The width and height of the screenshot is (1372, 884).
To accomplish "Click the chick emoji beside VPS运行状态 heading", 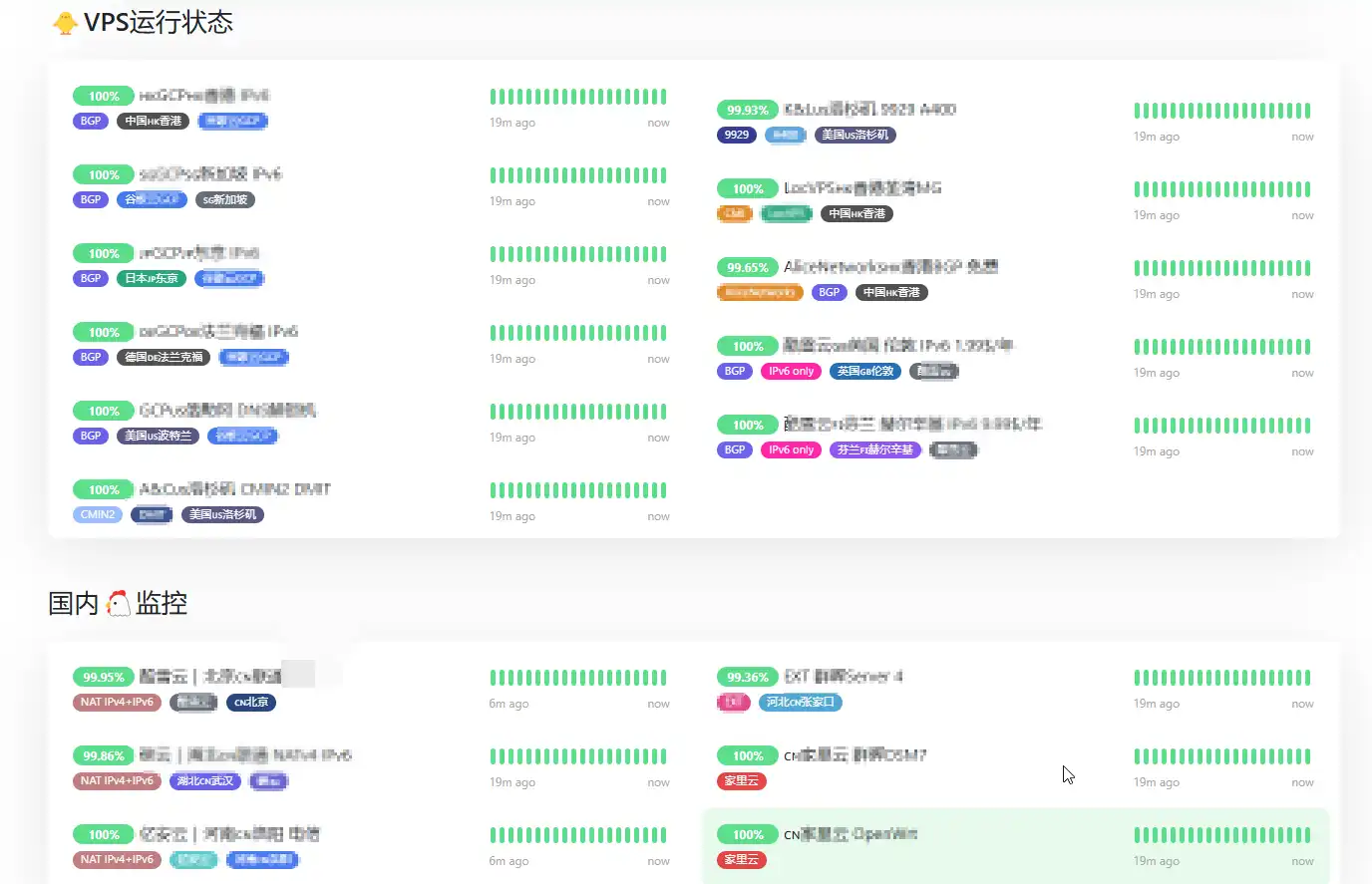I will [65, 23].
